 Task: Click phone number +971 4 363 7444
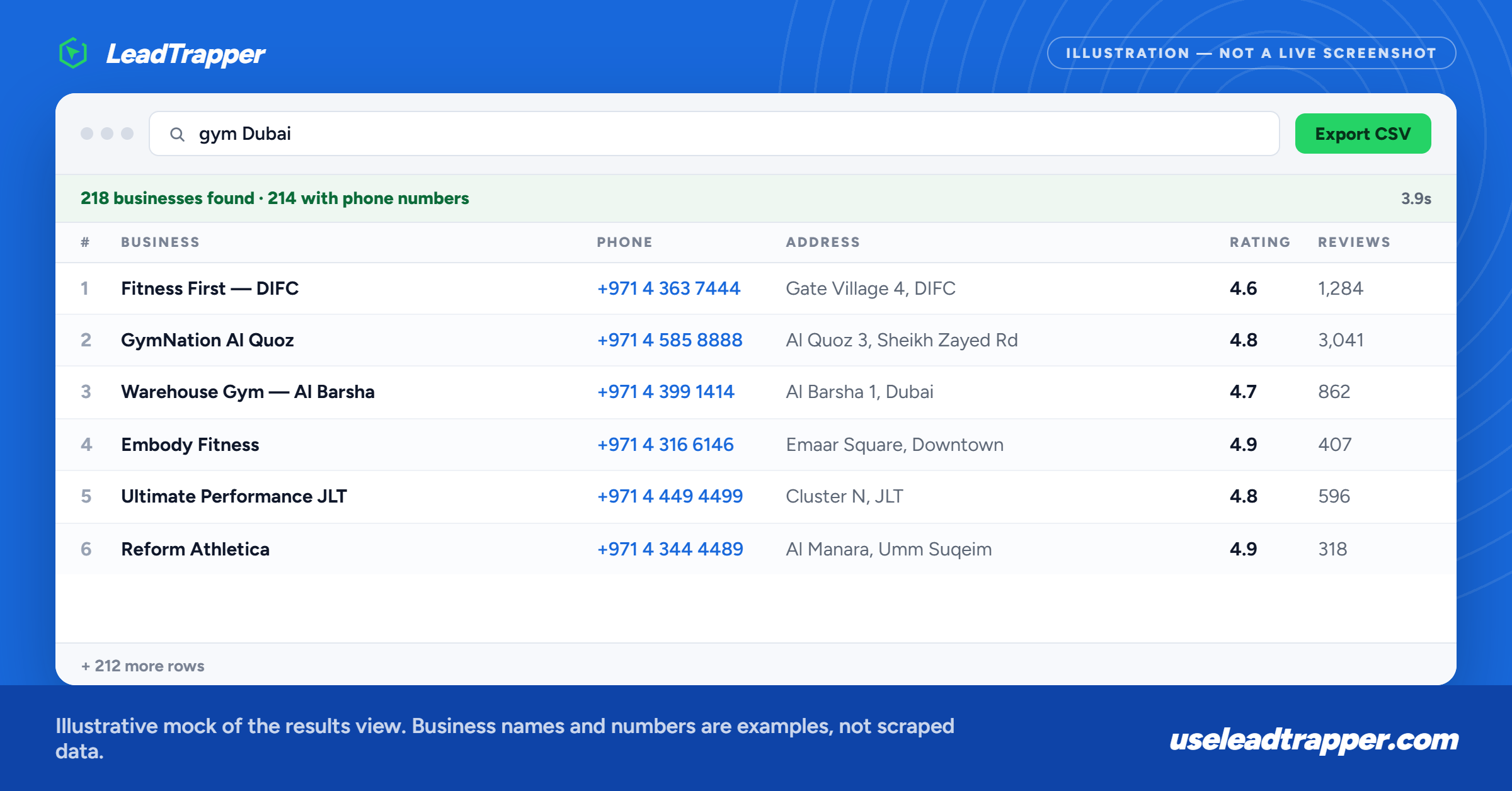tap(668, 288)
